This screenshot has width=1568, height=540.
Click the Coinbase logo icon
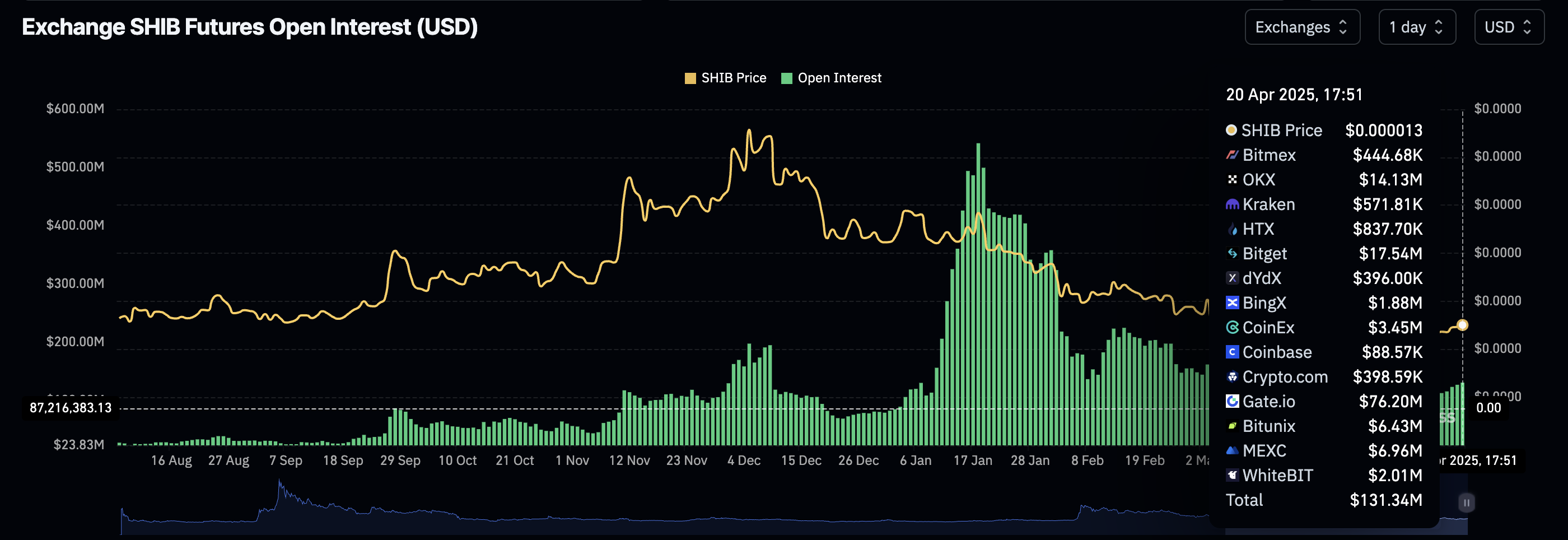(x=1231, y=352)
